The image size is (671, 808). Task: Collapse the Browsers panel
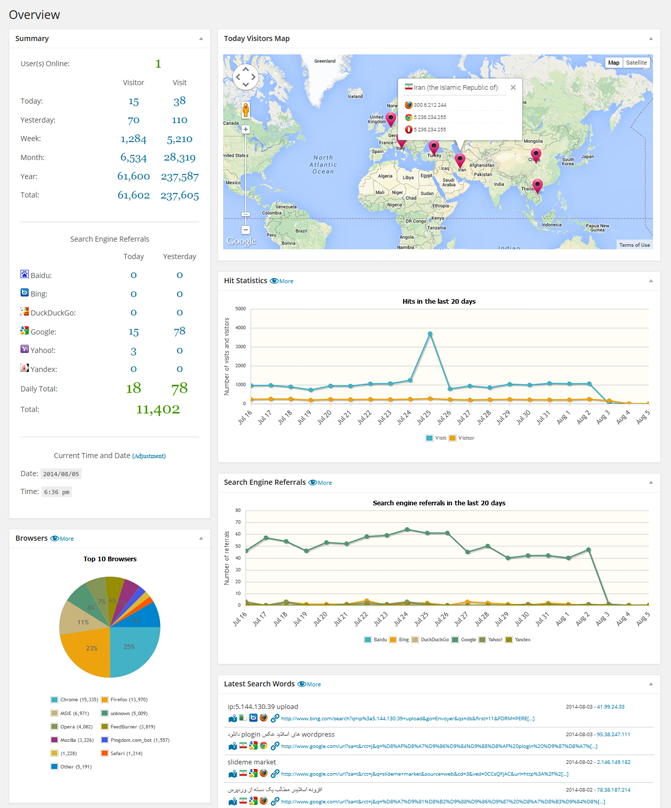click(x=200, y=538)
